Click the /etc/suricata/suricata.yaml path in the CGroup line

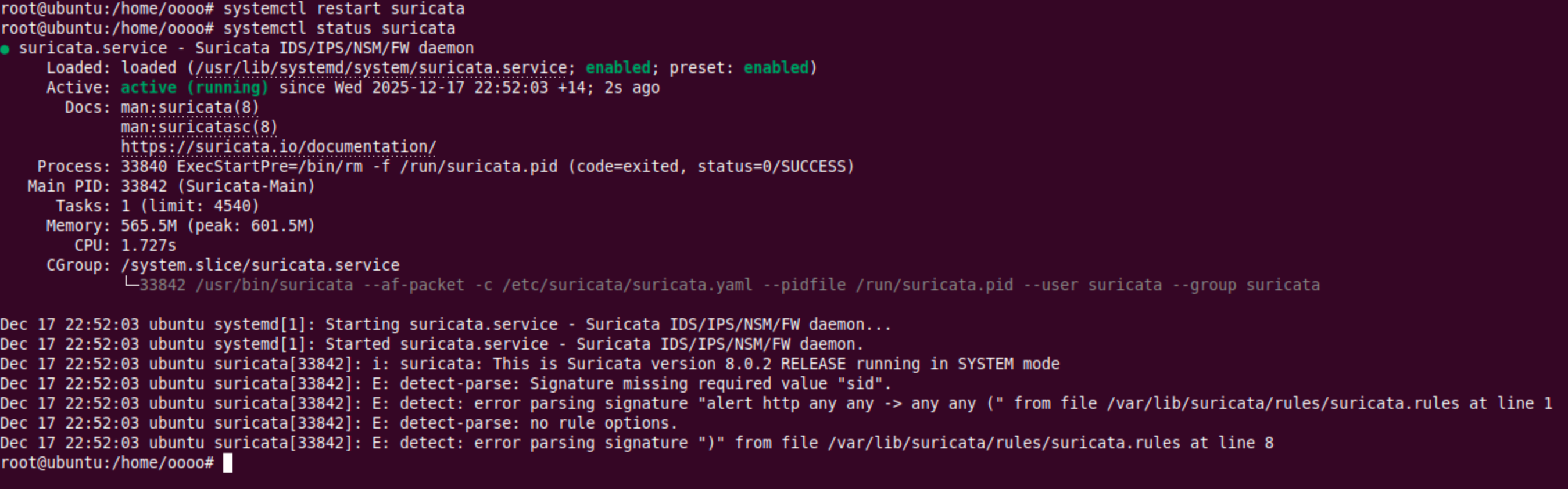(627, 285)
